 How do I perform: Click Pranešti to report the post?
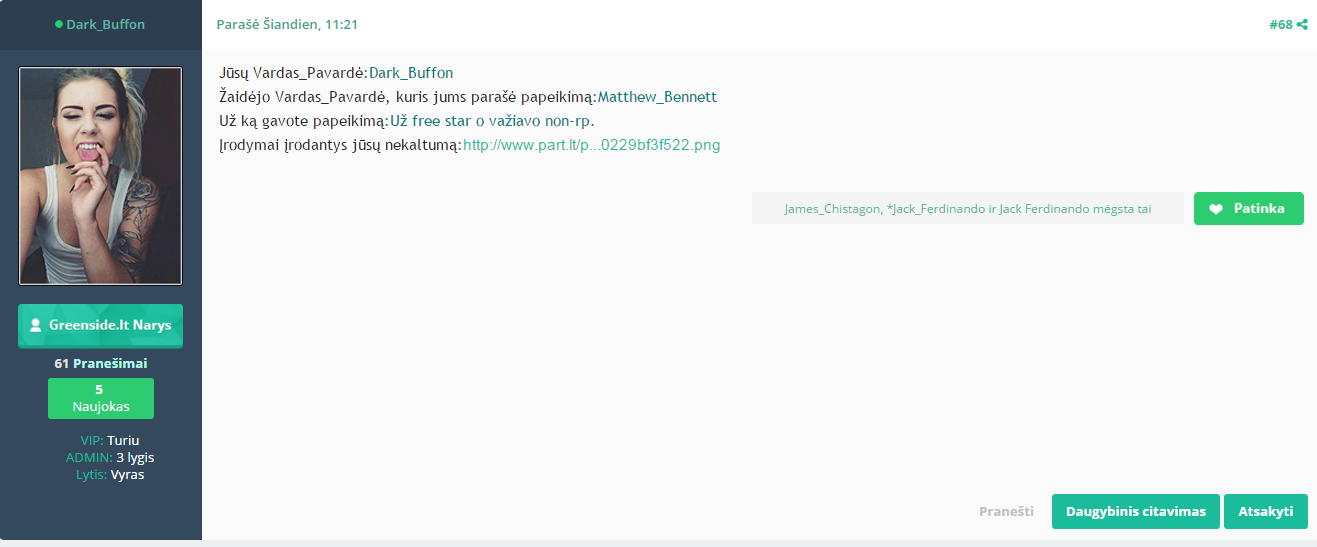[x=1006, y=511]
